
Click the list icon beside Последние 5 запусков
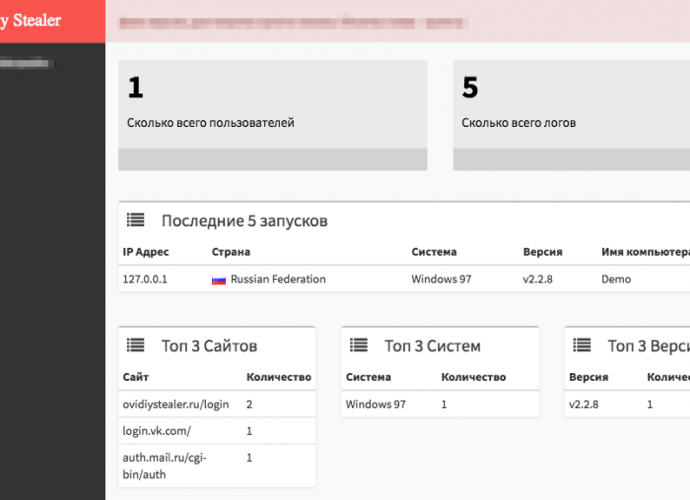tap(136, 220)
